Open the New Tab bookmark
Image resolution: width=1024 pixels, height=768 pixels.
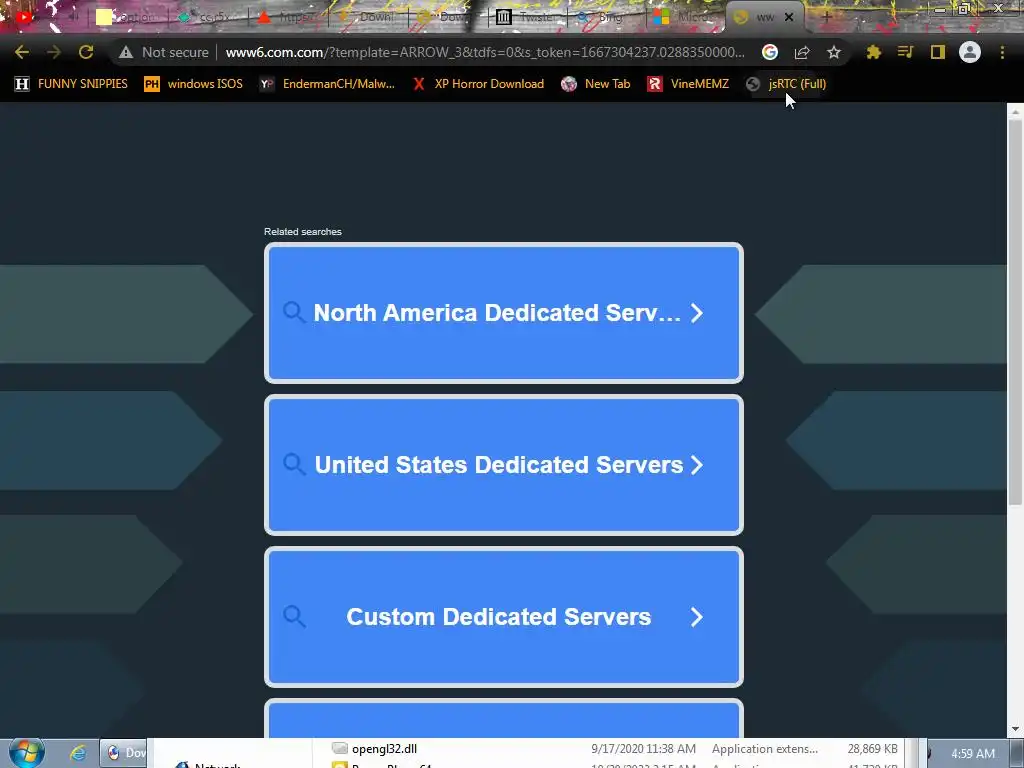[596, 84]
